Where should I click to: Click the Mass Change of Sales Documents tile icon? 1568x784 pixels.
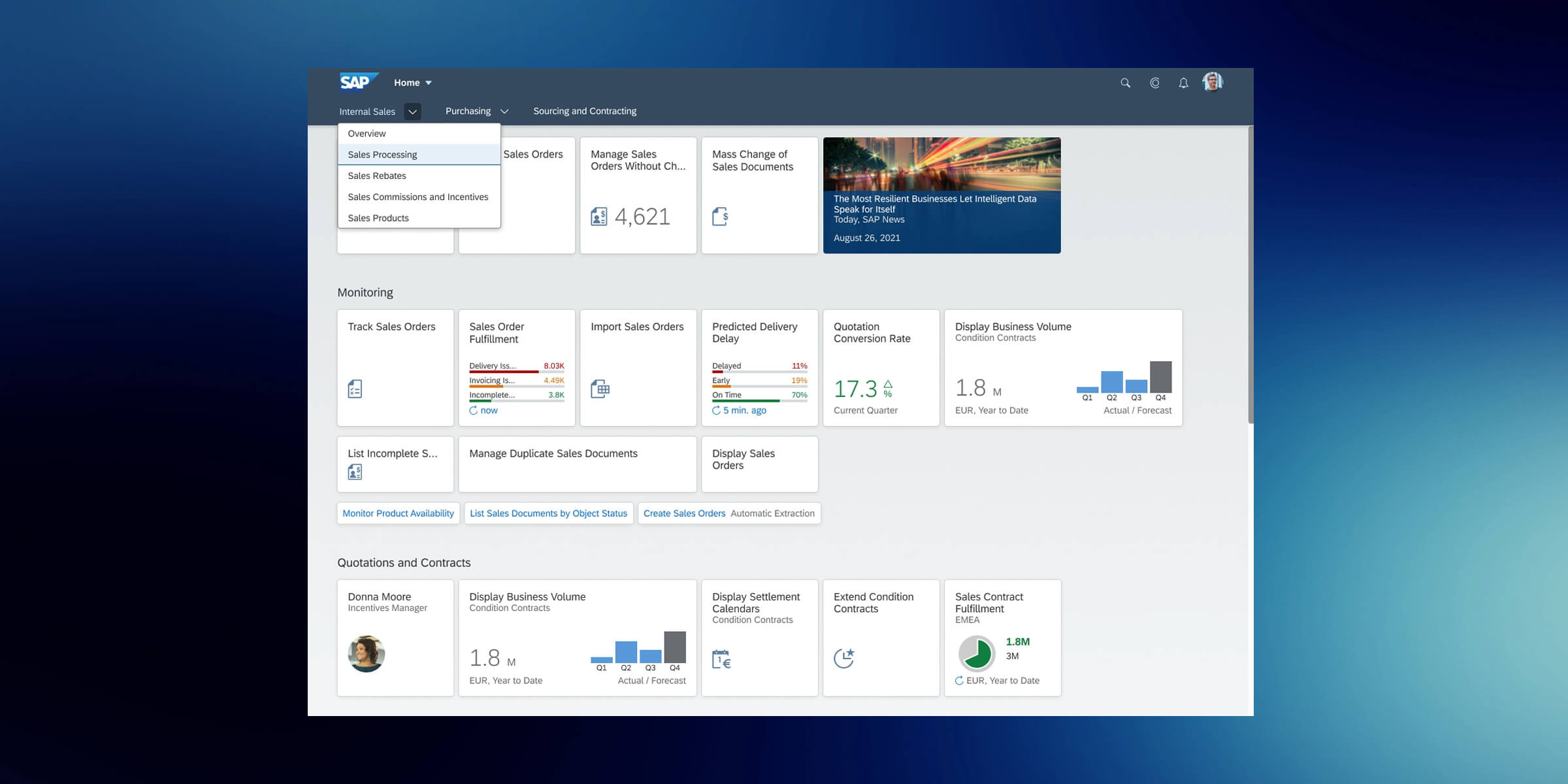pos(720,216)
